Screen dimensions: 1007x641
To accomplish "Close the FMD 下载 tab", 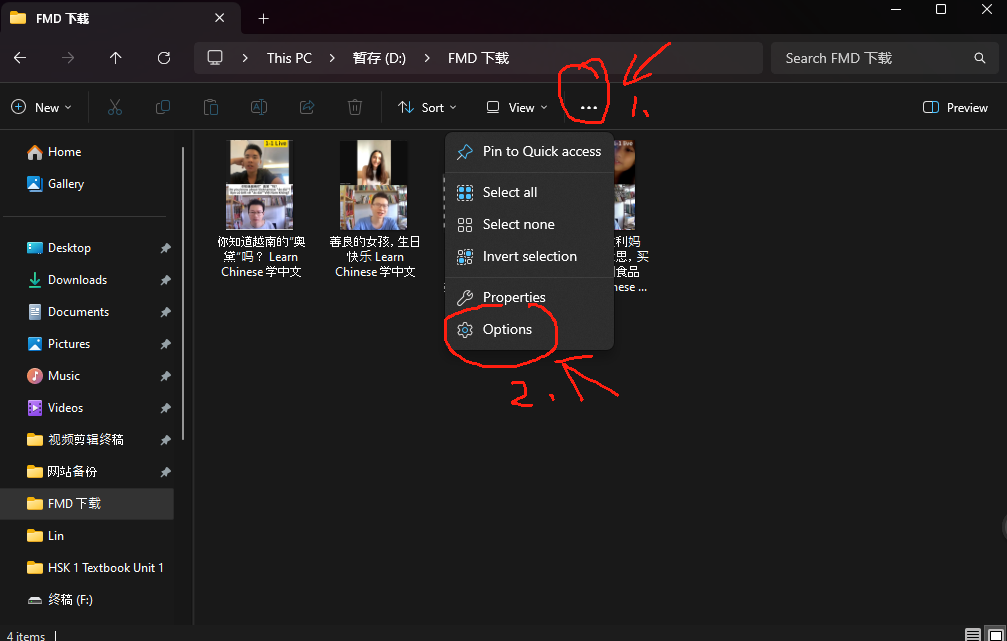I will tap(220, 18).
